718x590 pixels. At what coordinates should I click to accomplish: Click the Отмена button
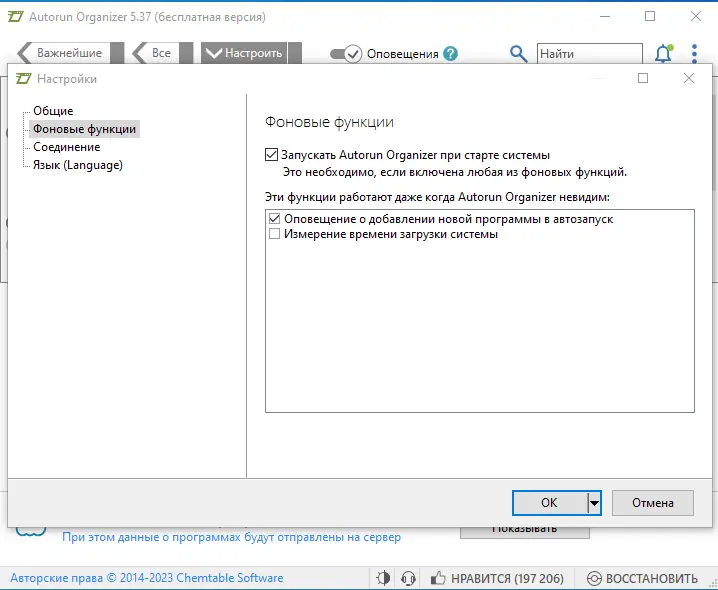coord(653,503)
